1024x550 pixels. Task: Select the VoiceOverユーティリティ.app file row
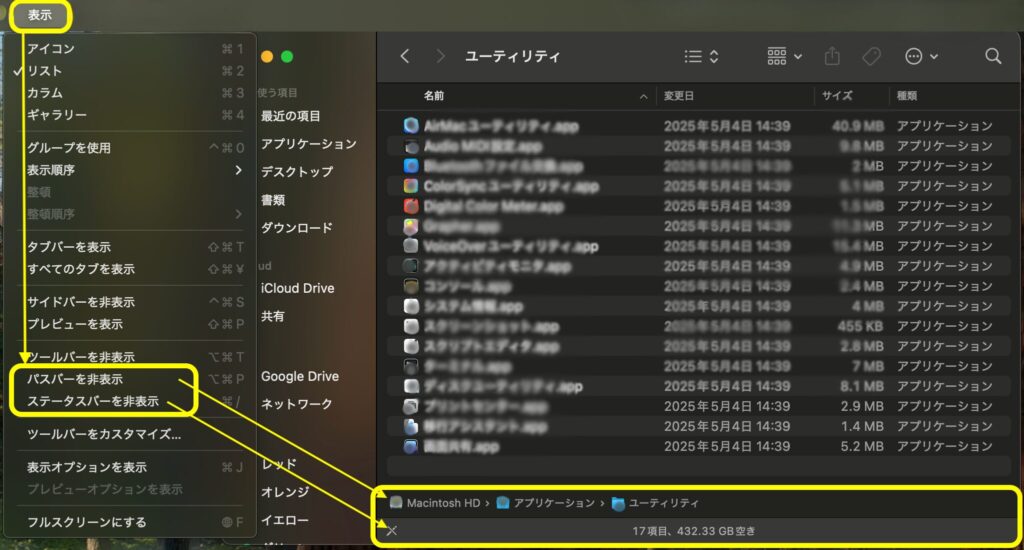[510, 246]
